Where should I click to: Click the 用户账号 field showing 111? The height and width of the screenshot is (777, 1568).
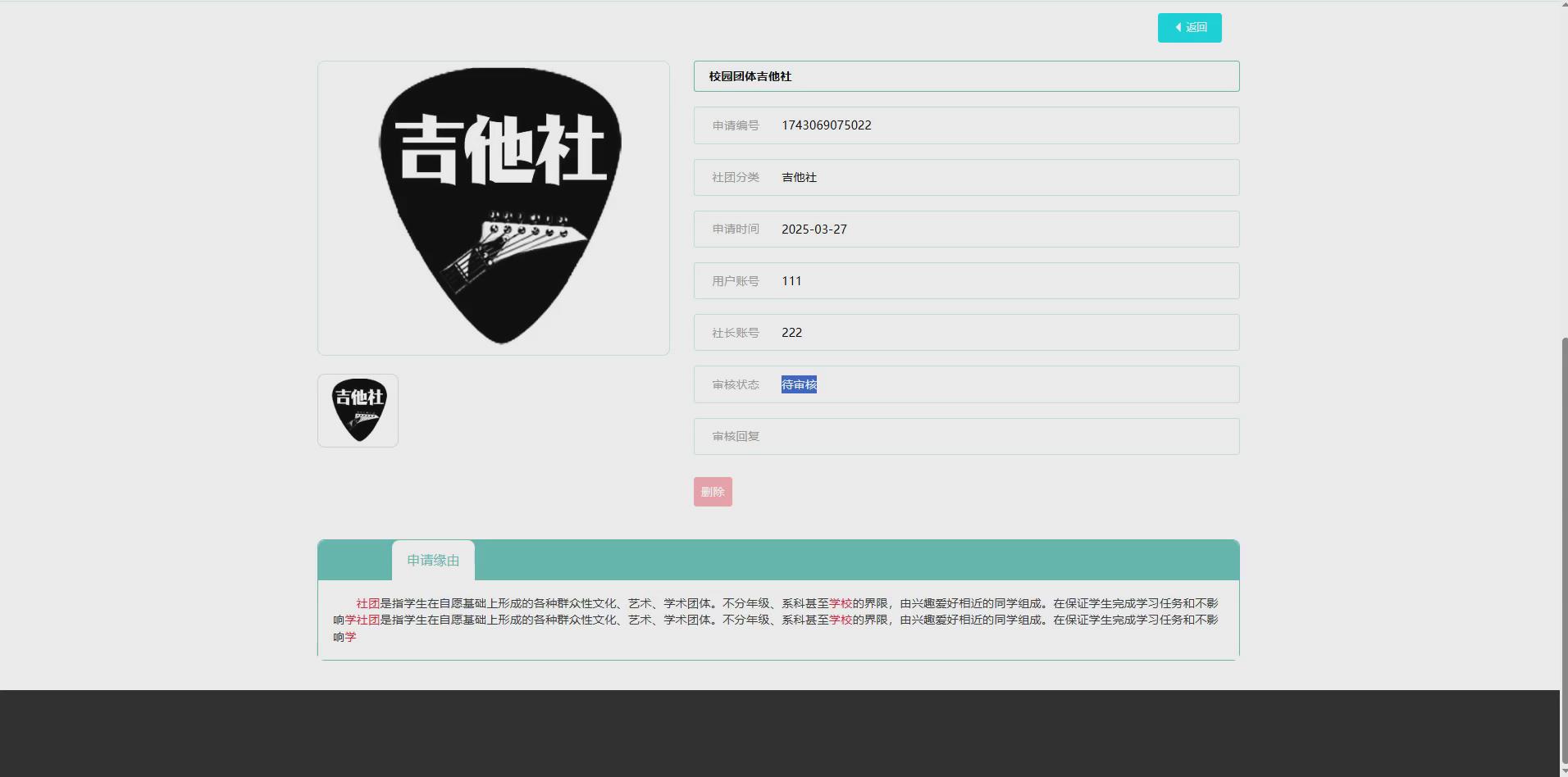pos(964,280)
